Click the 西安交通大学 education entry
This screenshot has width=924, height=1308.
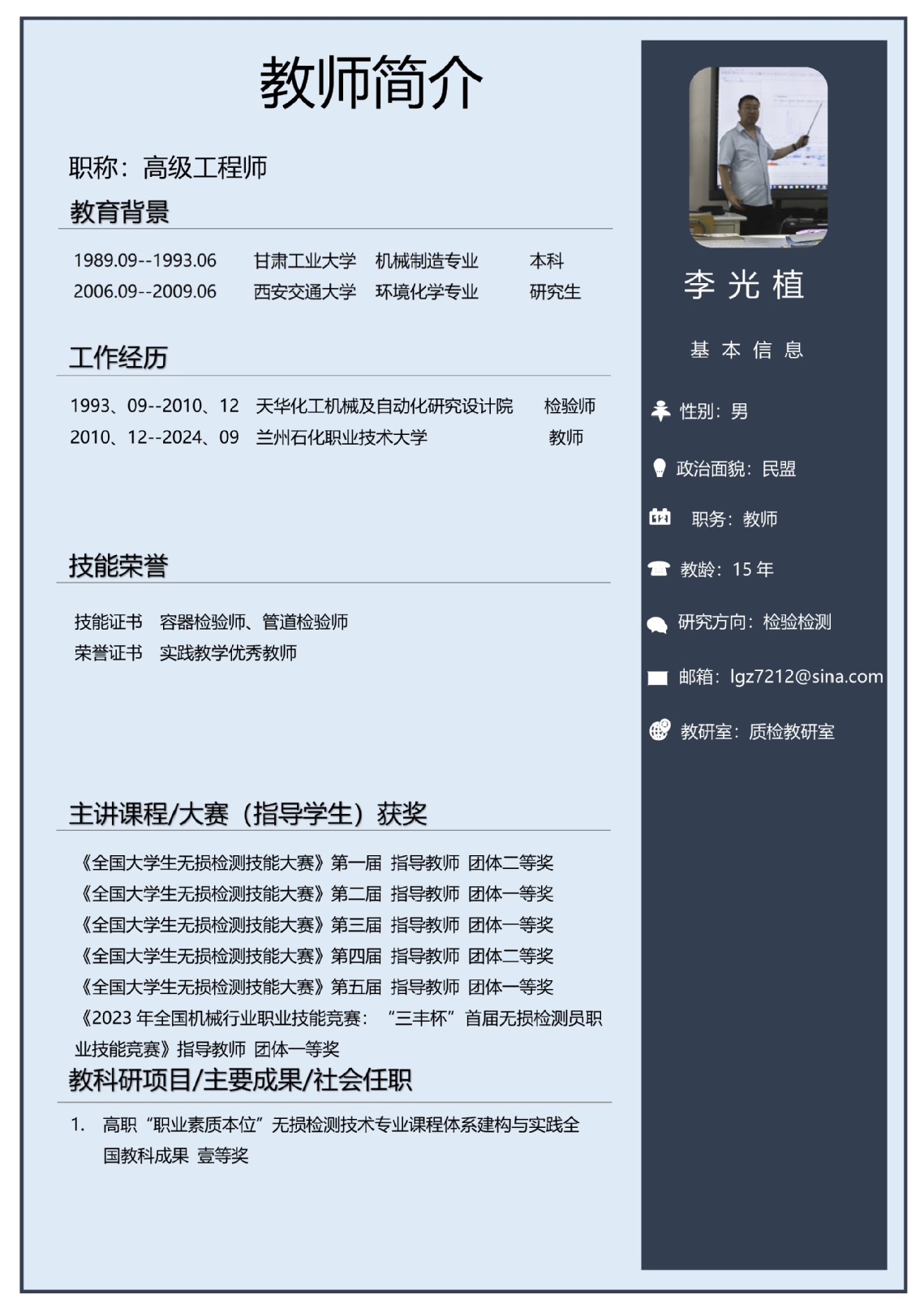pos(305,291)
